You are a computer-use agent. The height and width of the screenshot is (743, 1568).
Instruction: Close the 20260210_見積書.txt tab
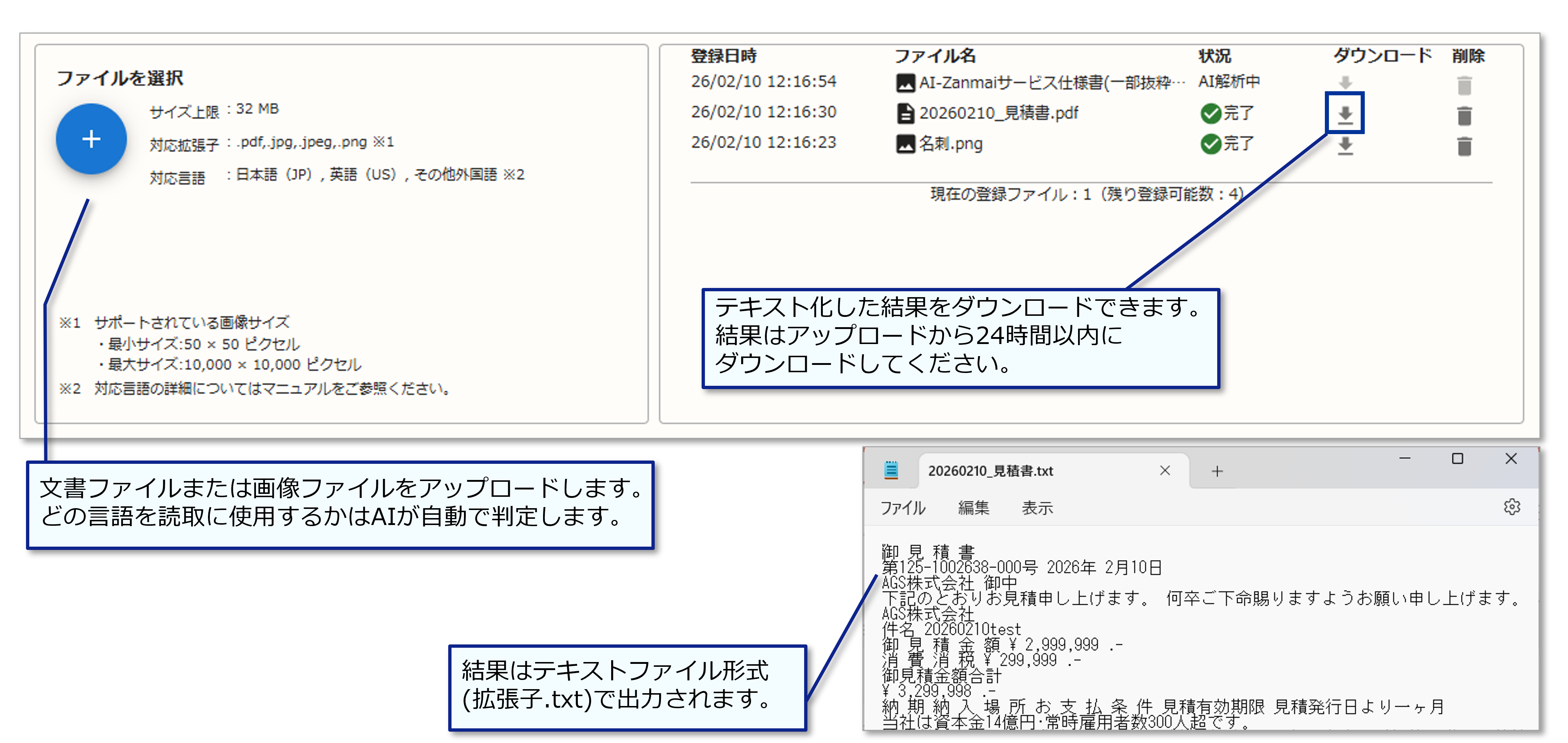tap(1164, 470)
